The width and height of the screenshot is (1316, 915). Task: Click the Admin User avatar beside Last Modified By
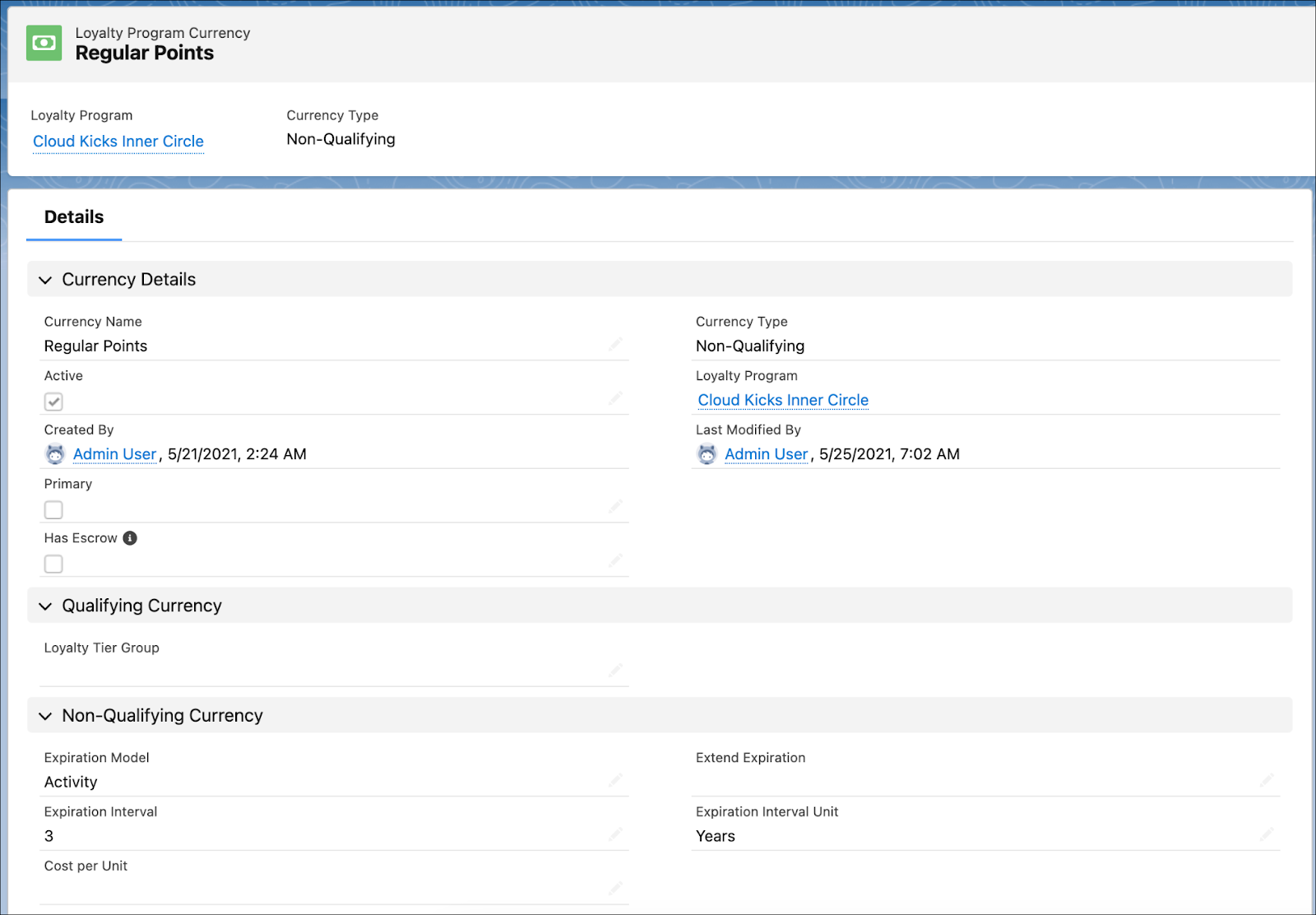[707, 453]
